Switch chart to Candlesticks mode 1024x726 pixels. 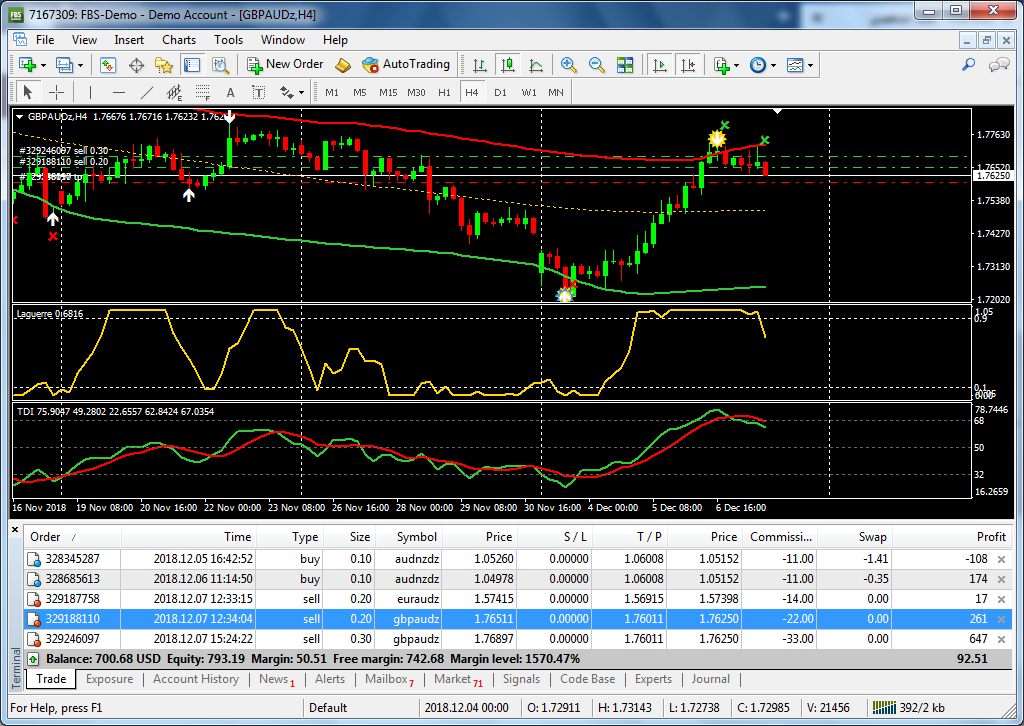(507, 65)
